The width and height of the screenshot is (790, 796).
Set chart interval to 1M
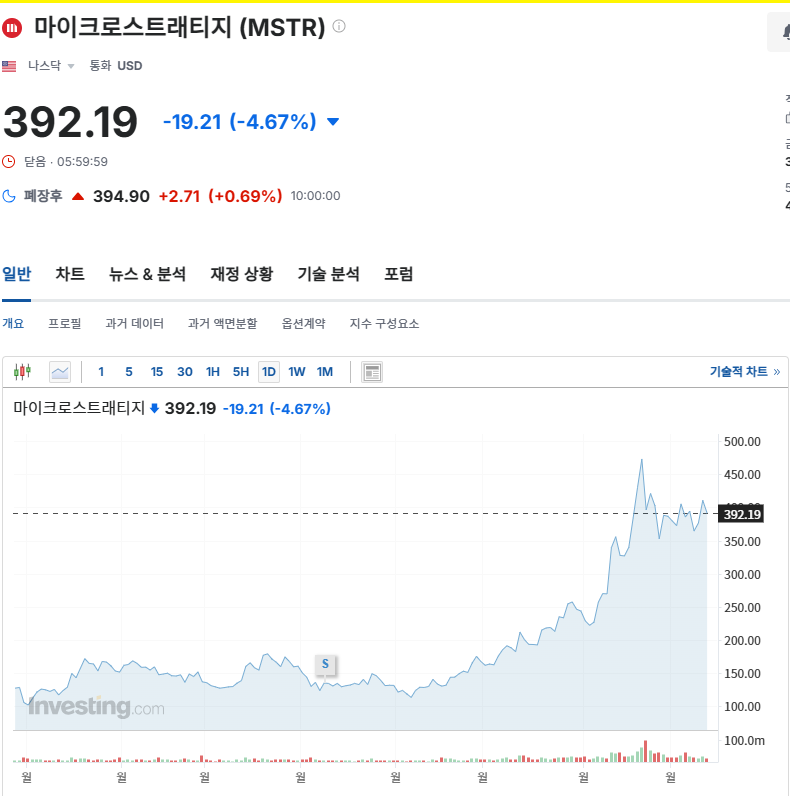pyautogui.click(x=325, y=372)
